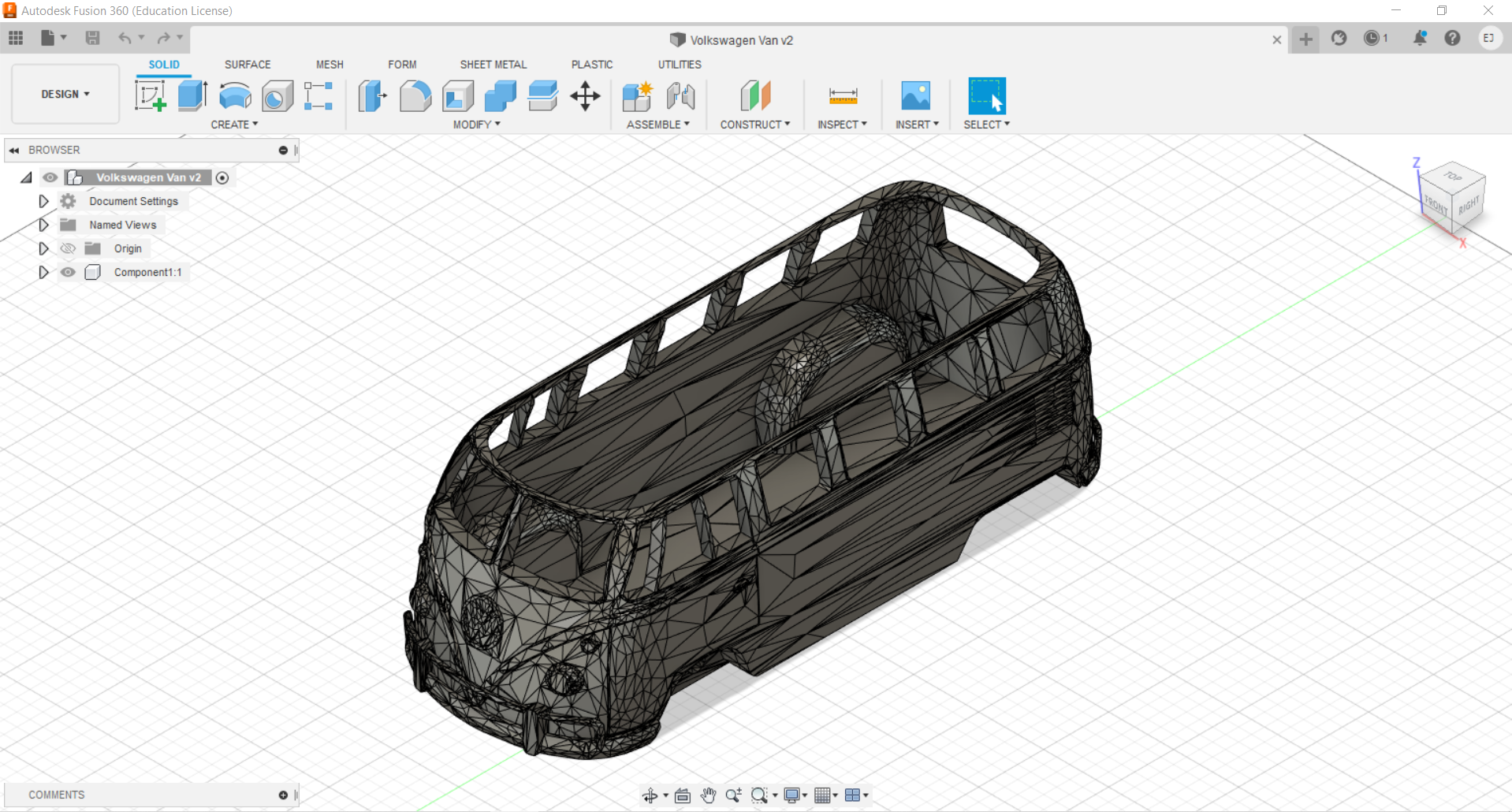The image size is (1512, 812).
Task: Activate the Volkswagen Van v2 radio button
Action: tap(222, 177)
